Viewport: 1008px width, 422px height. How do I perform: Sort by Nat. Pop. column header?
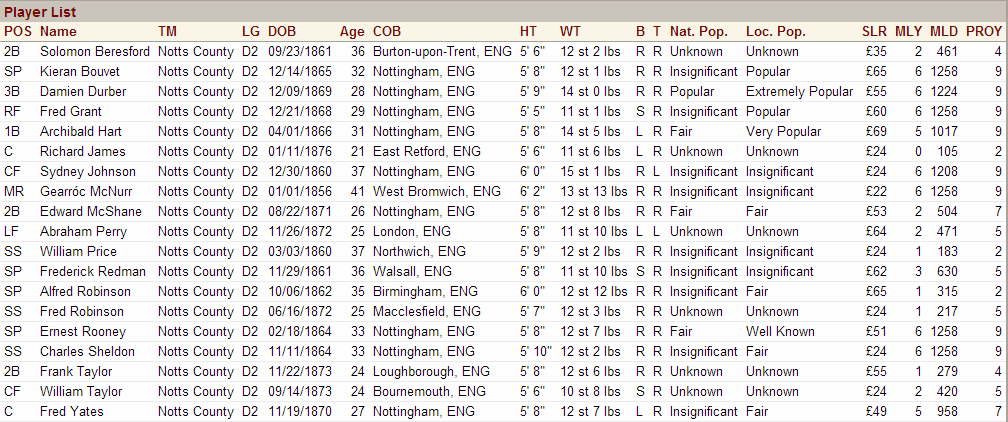tap(699, 32)
